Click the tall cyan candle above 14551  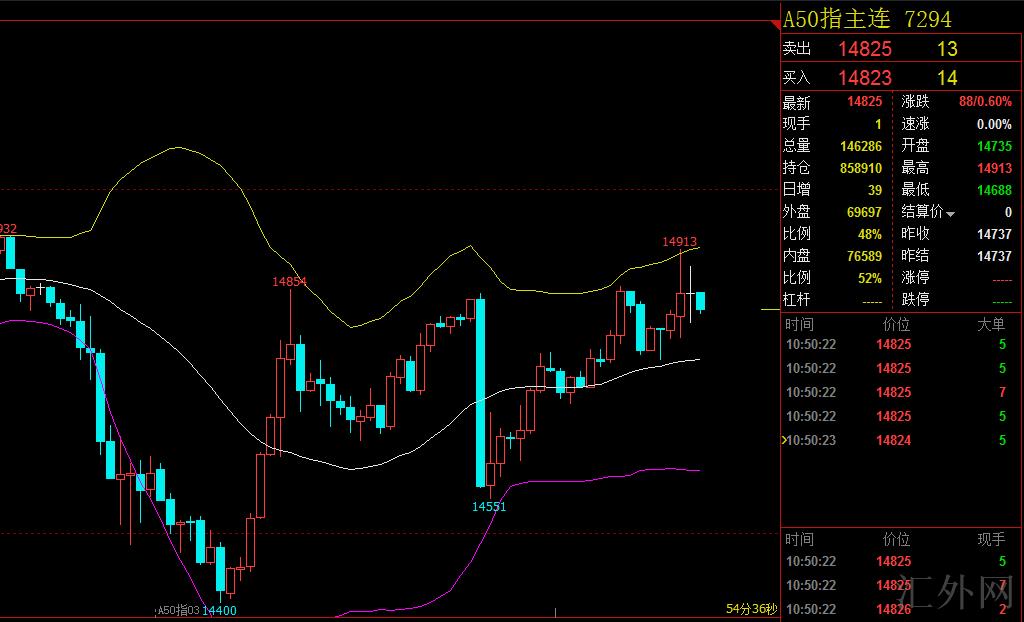click(x=481, y=393)
